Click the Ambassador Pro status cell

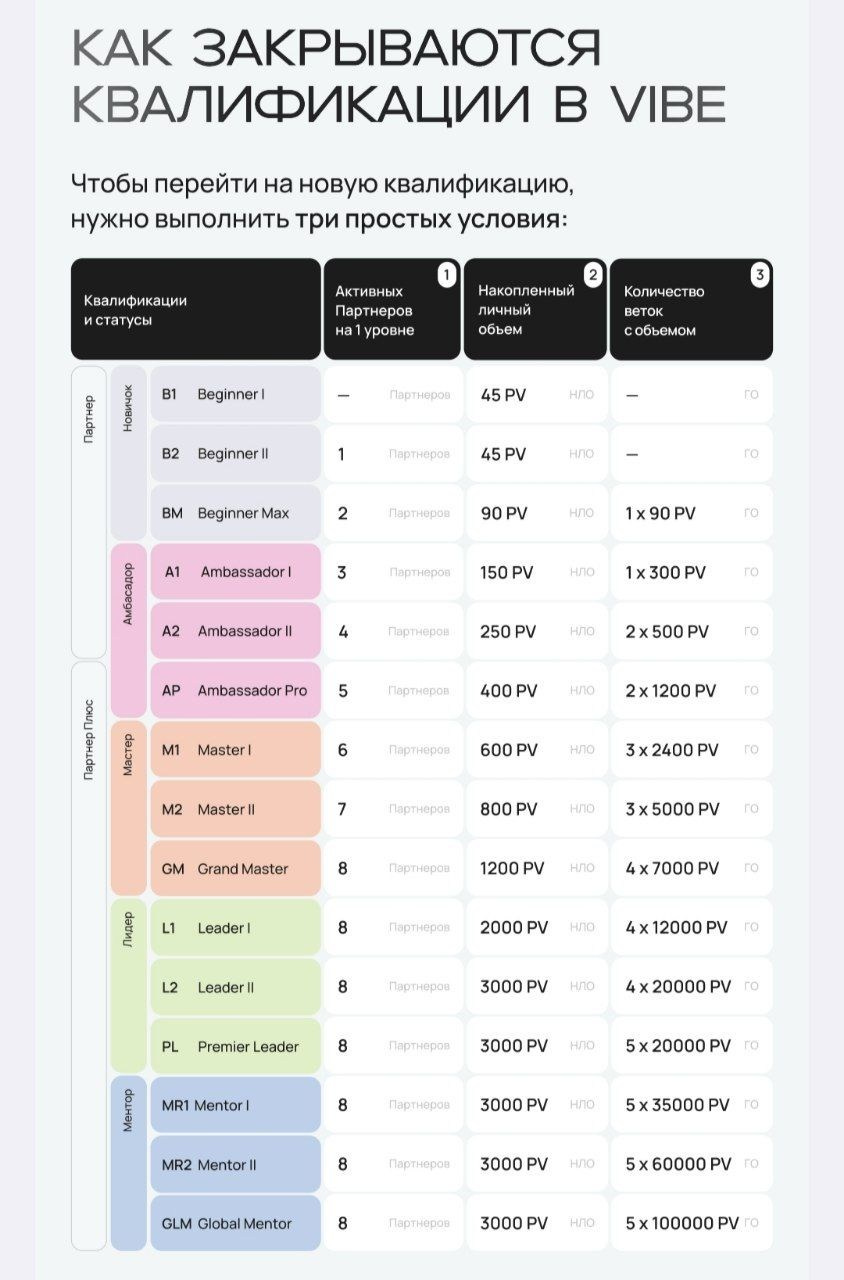tap(235, 691)
